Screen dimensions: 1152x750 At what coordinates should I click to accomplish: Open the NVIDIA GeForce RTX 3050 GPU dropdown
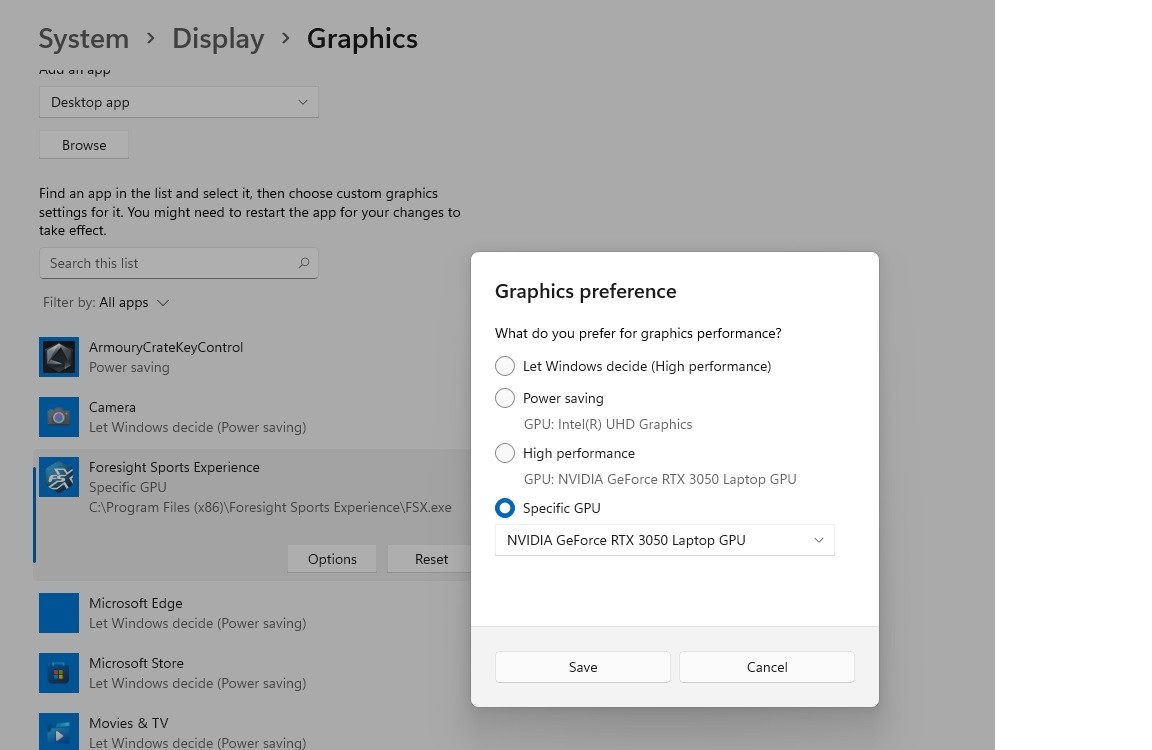coord(665,541)
